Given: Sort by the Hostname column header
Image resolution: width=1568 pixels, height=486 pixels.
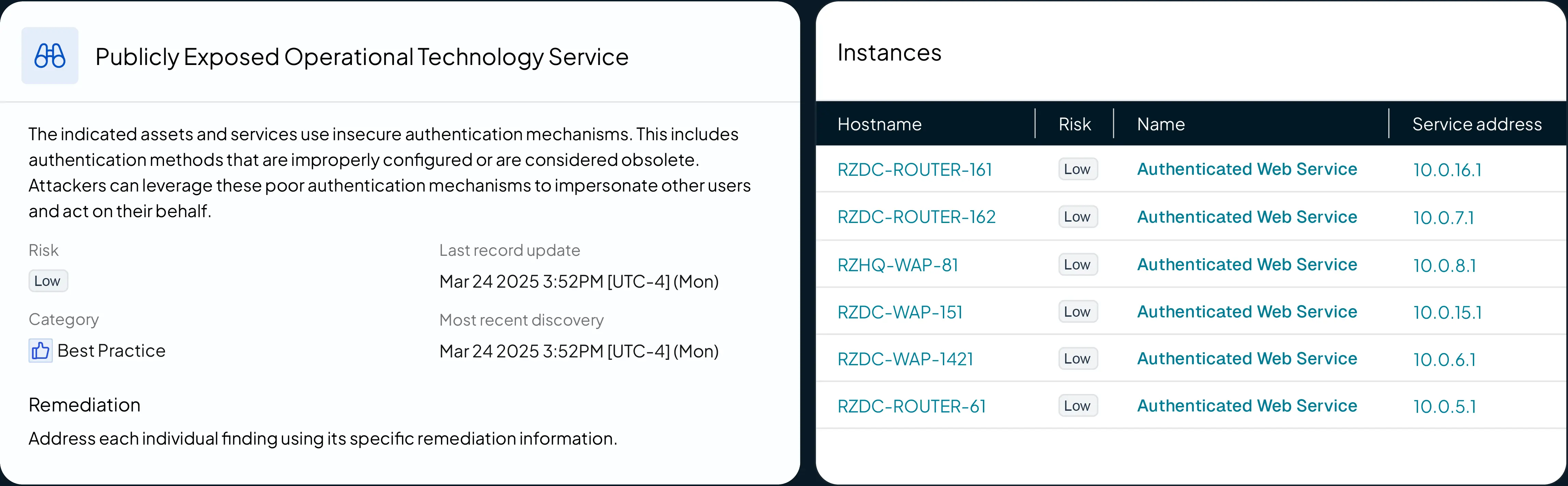Looking at the screenshot, I should coord(879,125).
